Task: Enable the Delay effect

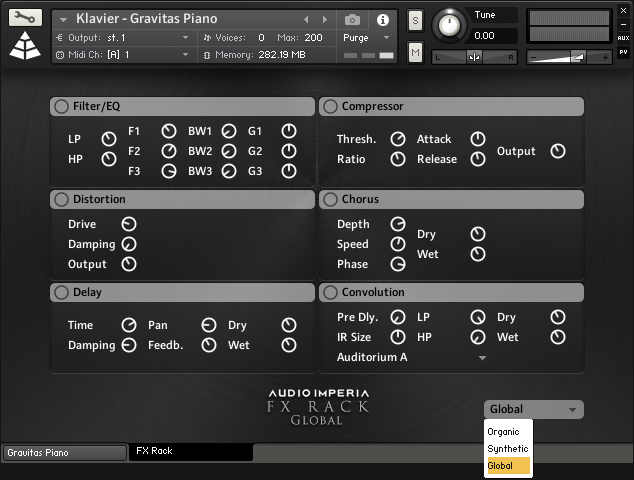Action: click(61, 292)
